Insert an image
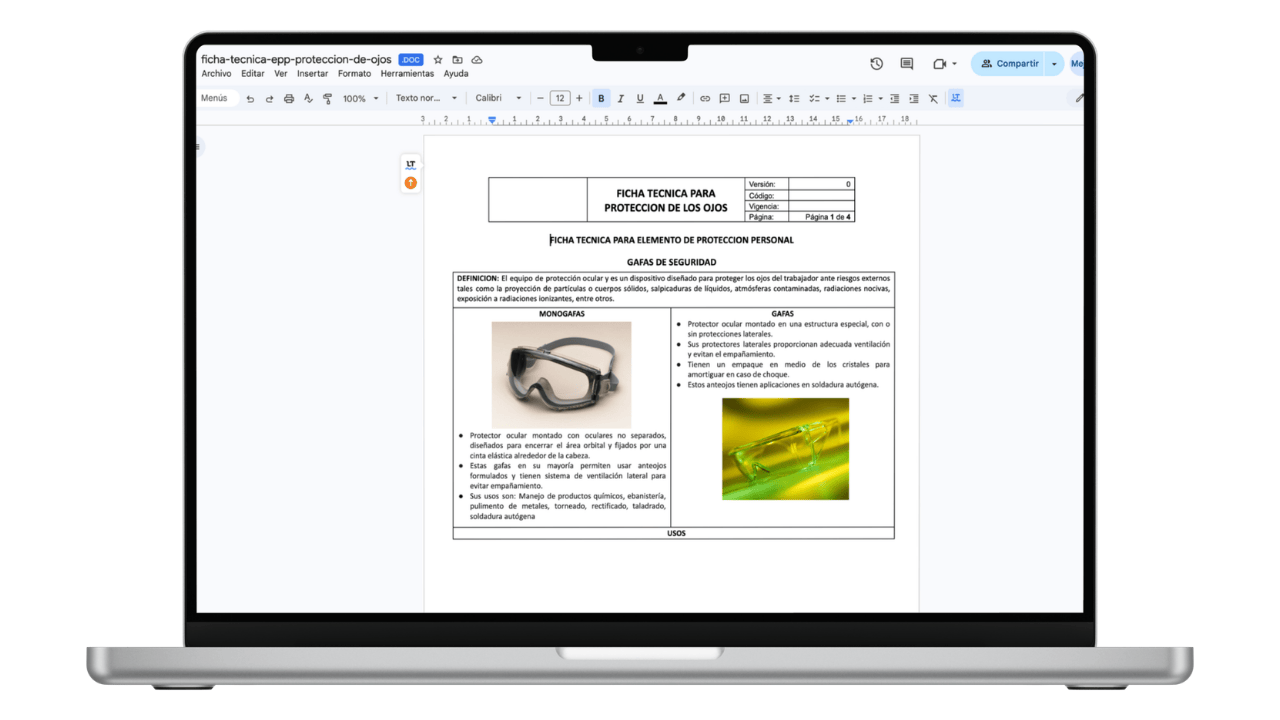The image size is (1280, 720). tap(744, 98)
